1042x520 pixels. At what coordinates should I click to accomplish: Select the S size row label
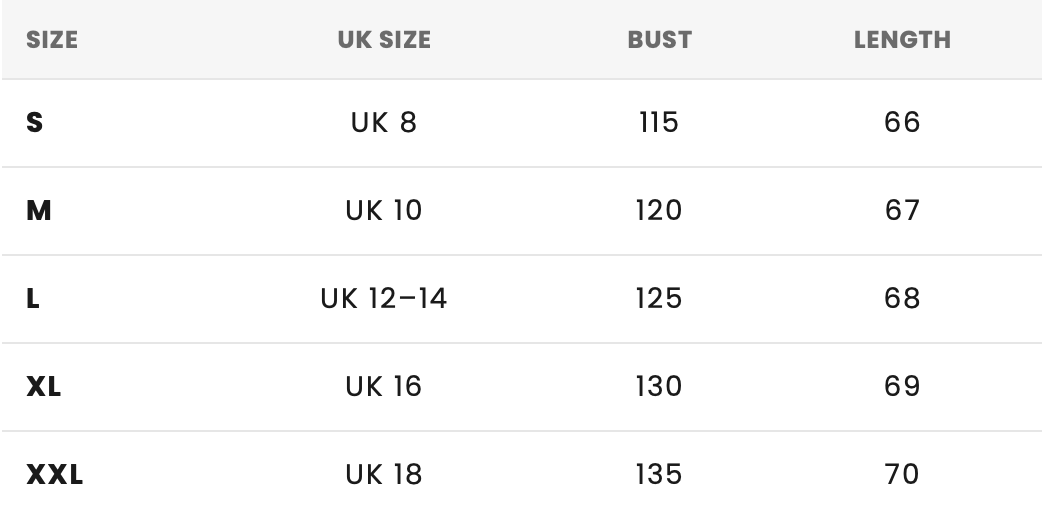coord(35,122)
